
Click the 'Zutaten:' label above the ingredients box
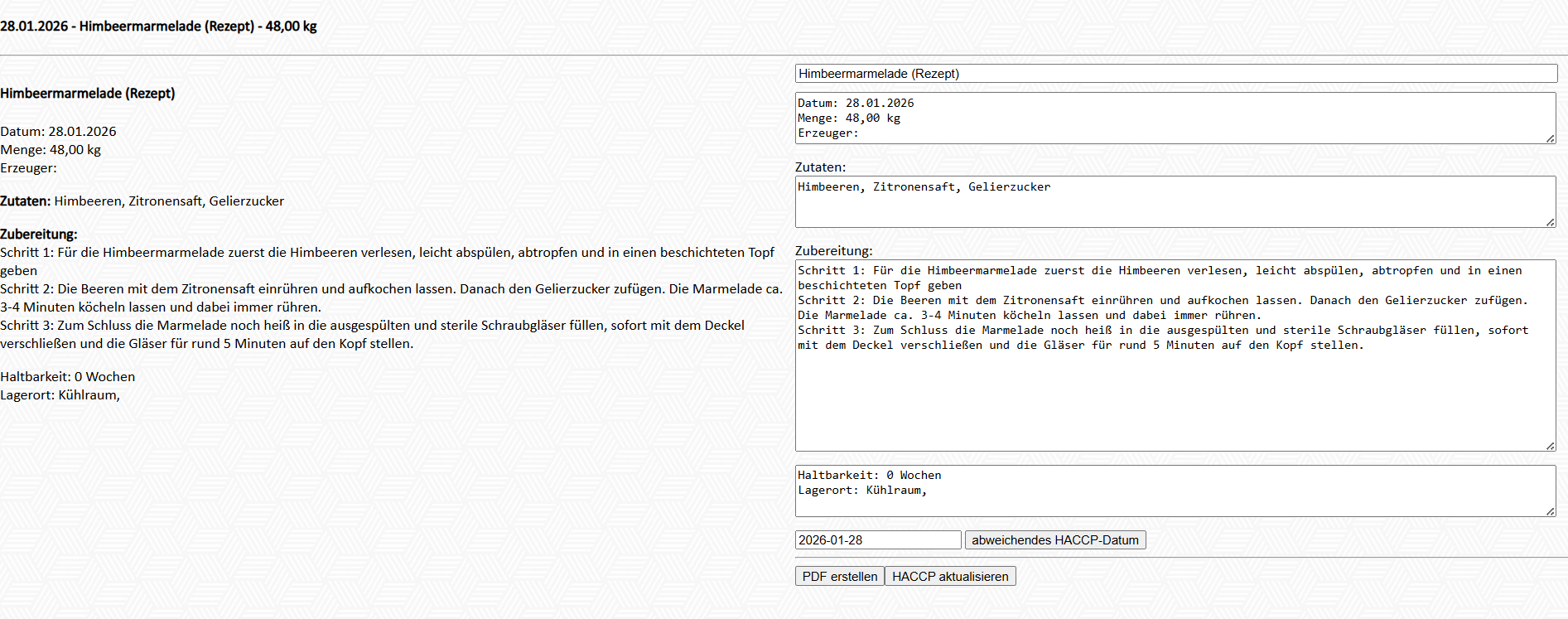(820, 167)
